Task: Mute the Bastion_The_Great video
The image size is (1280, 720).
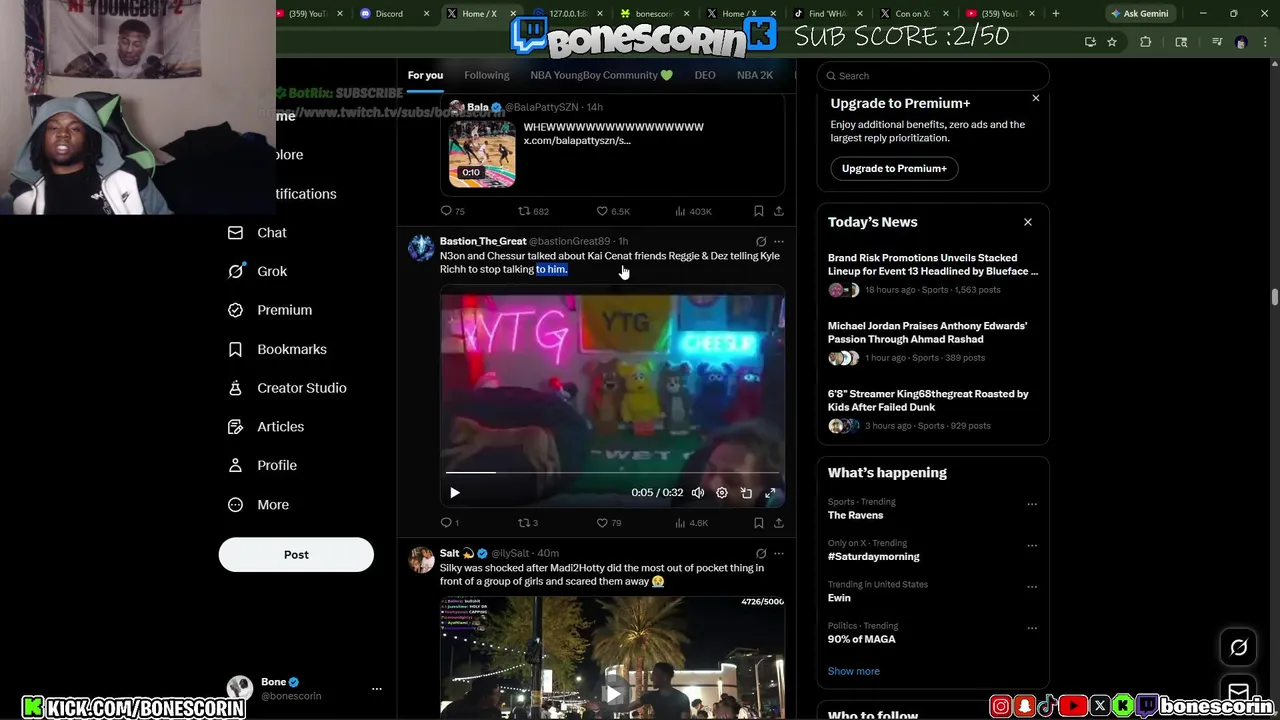Action: click(x=698, y=493)
